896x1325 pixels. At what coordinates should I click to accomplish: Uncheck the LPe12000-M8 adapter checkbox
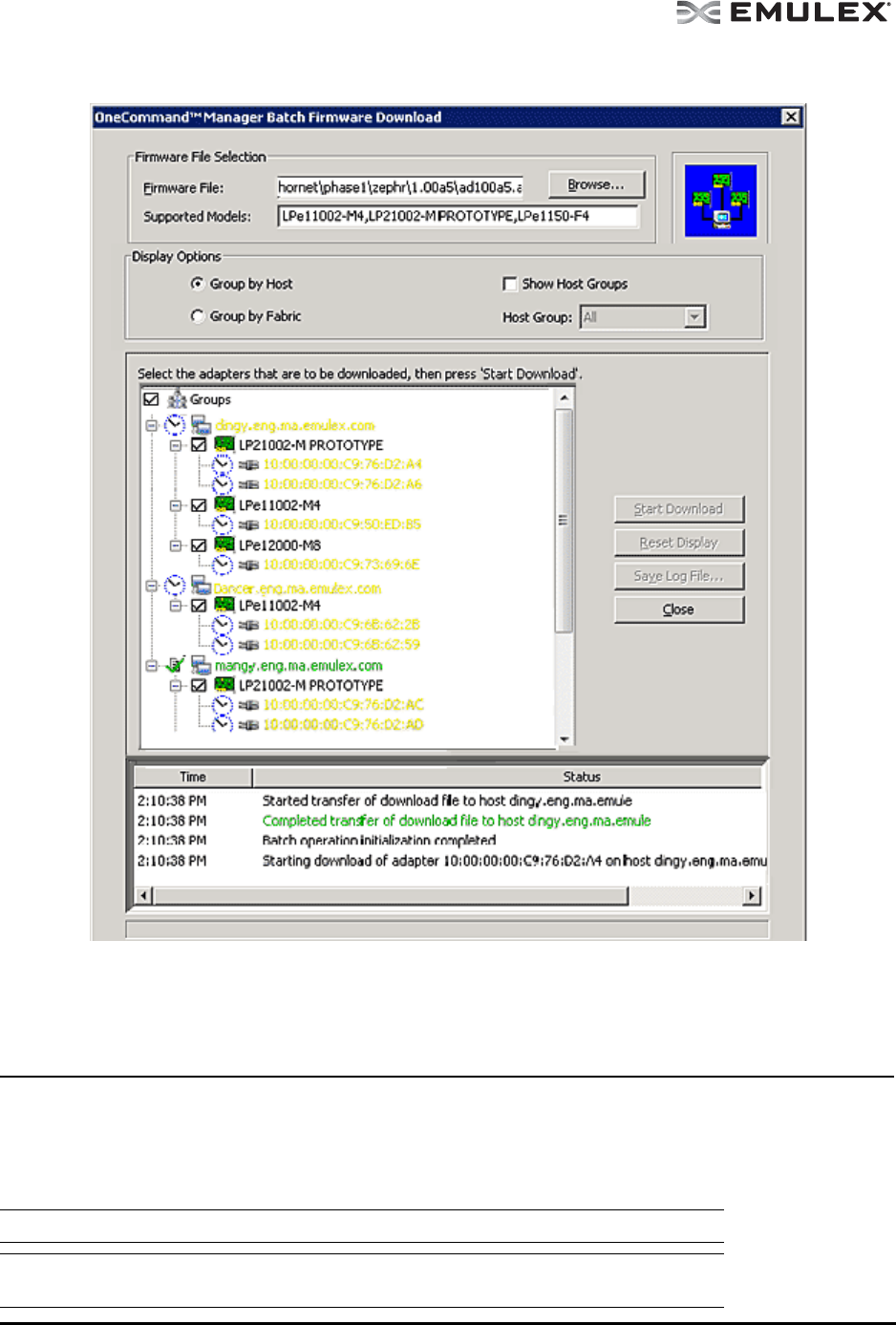point(199,545)
